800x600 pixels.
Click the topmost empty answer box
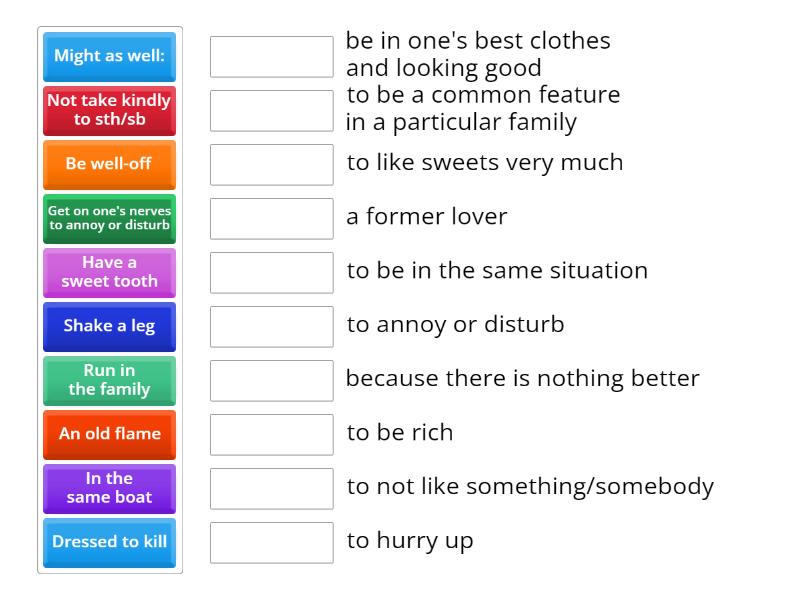click(x=271, y=57)
